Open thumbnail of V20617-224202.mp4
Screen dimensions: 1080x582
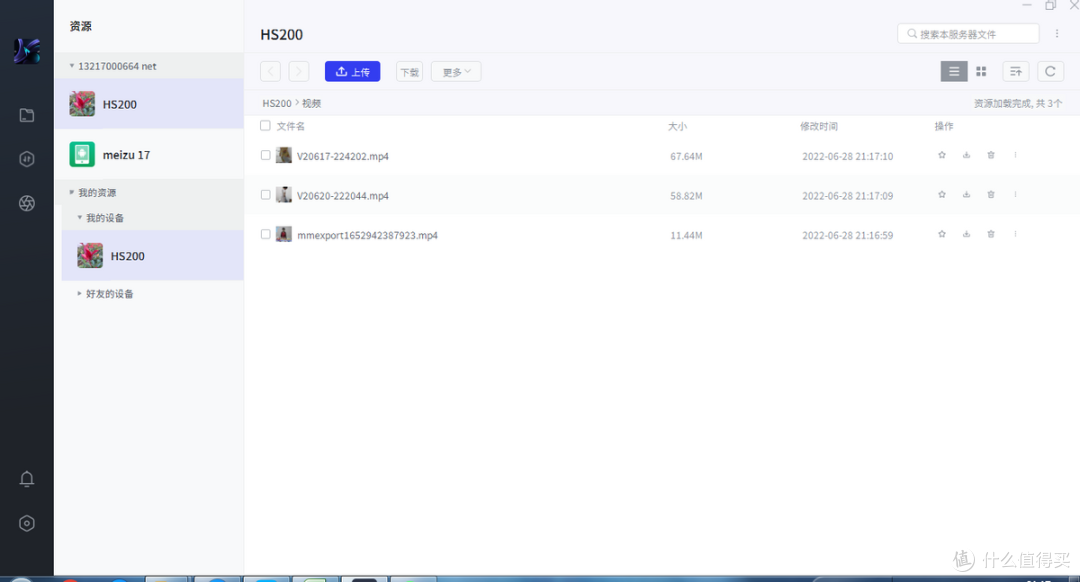tap(284, 155)
